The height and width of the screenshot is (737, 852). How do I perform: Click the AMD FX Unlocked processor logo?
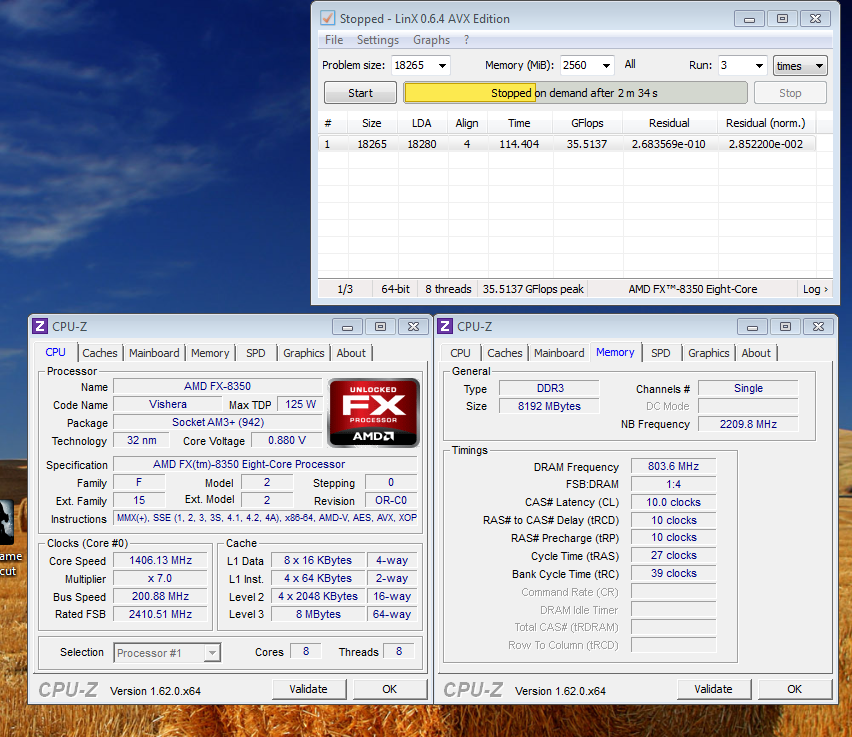[x=374, y=413]
